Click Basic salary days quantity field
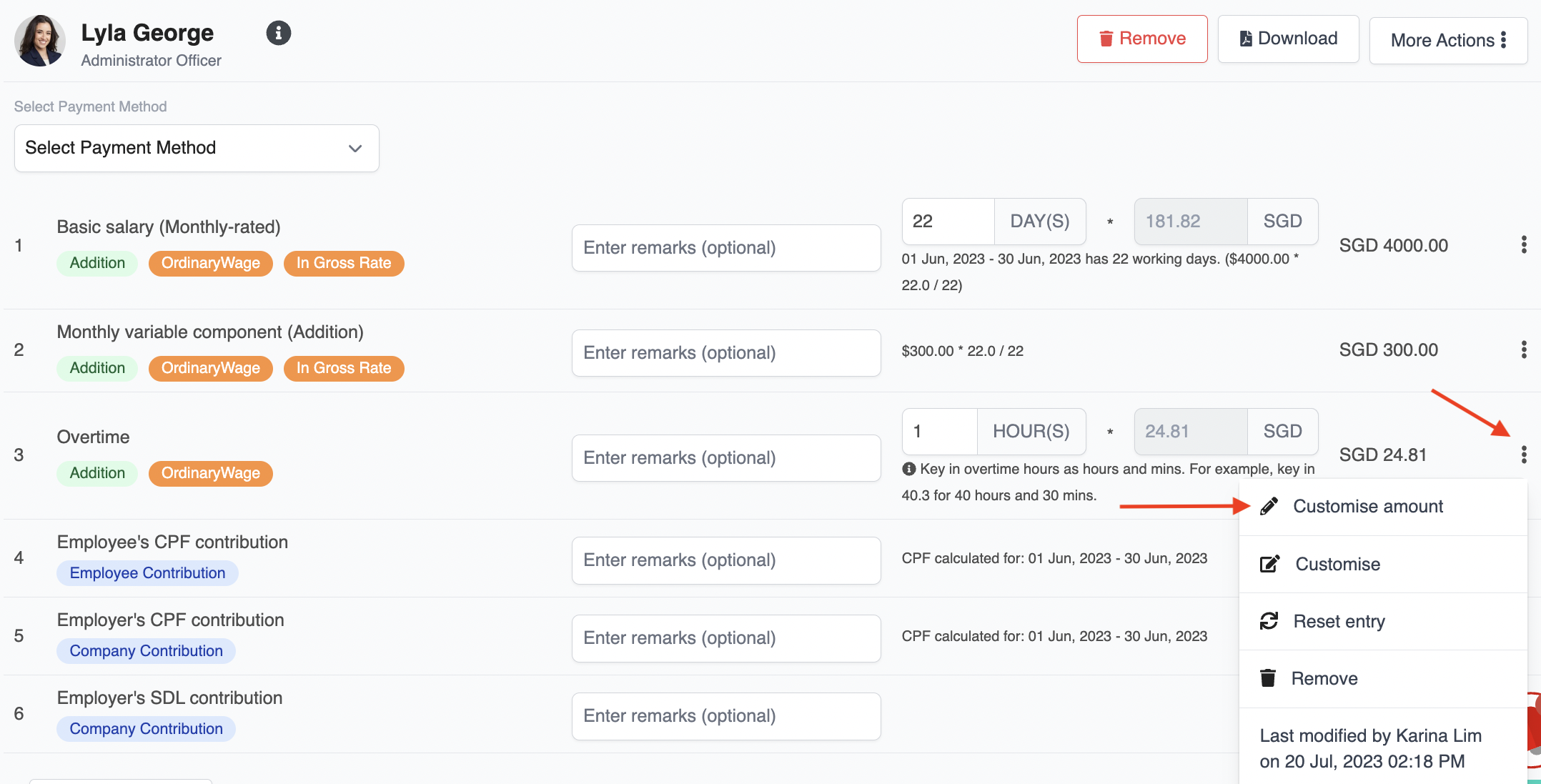Viewport: 1541px width, 784px height. click(x=947, y=222)
